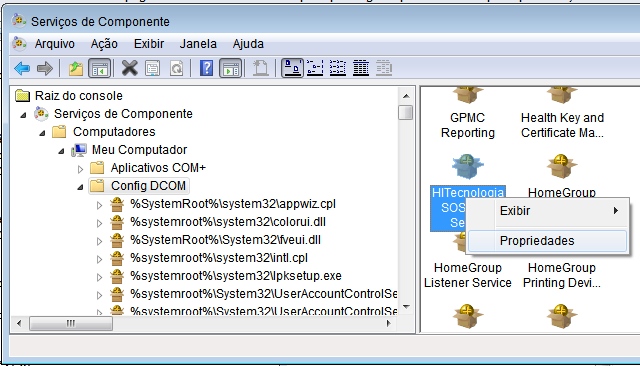
Task: Open the Exibir menu in menu bar
Action: pos(149,44)
